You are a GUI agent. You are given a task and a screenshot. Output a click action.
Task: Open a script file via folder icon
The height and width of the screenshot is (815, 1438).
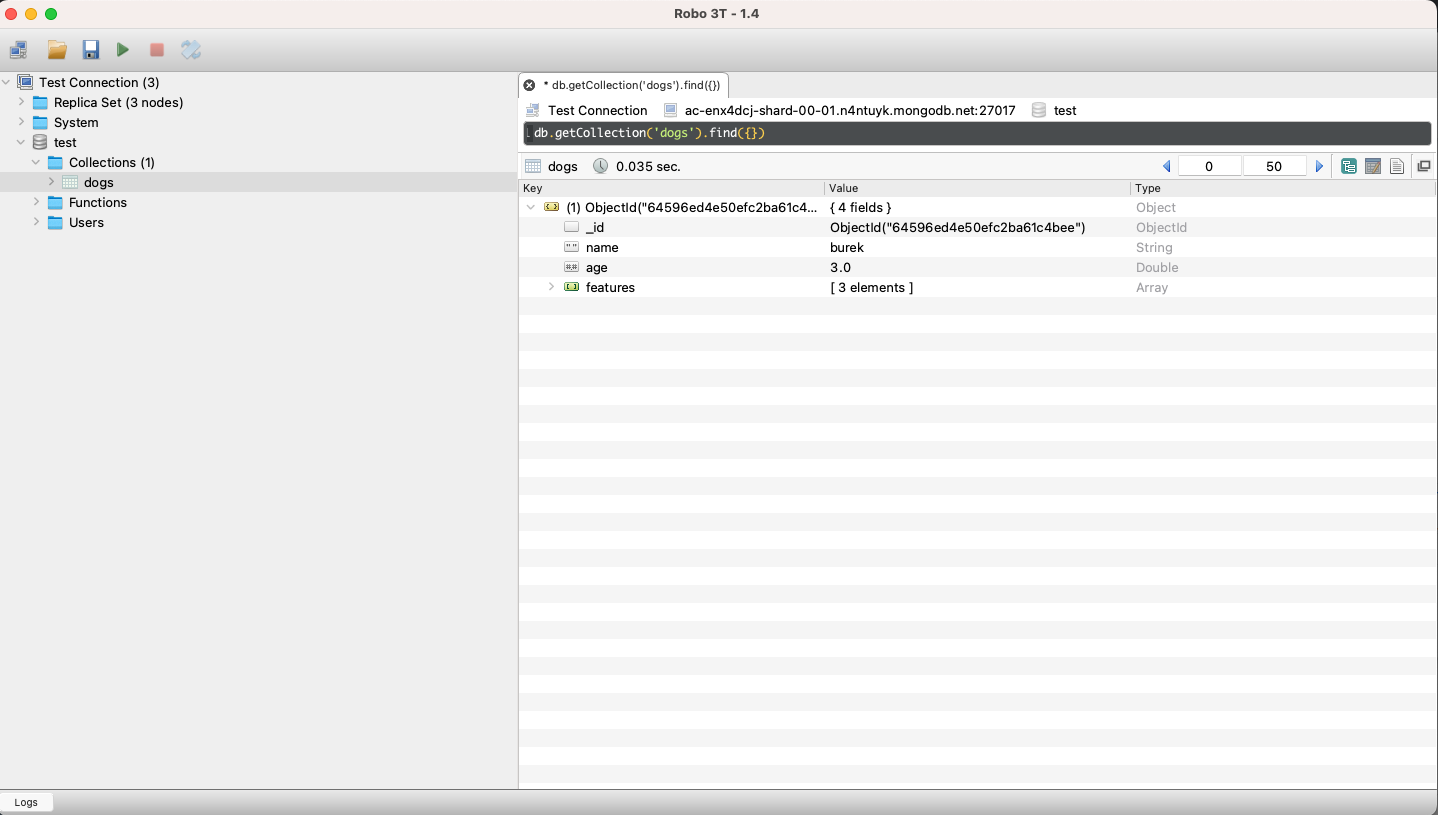click(x=57, y=50)
